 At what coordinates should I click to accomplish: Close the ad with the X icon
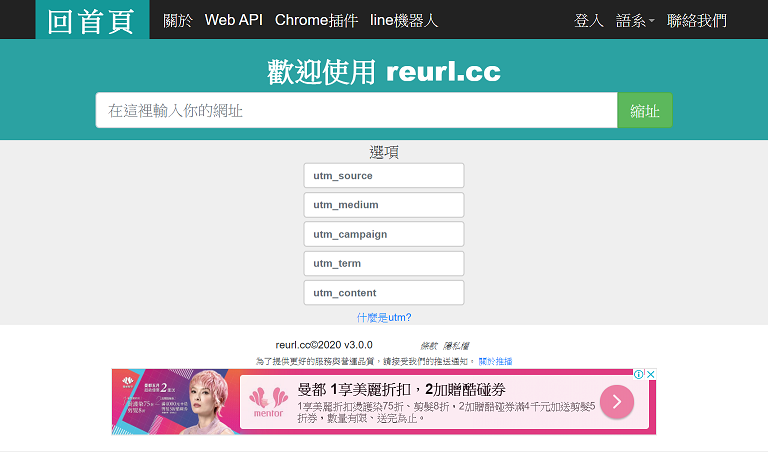click(650, 375)
